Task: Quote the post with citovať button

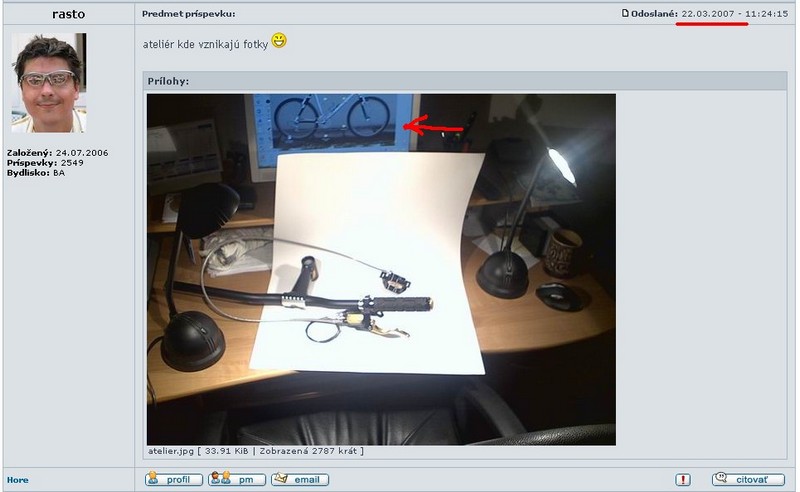Action: tap(748, 480)
